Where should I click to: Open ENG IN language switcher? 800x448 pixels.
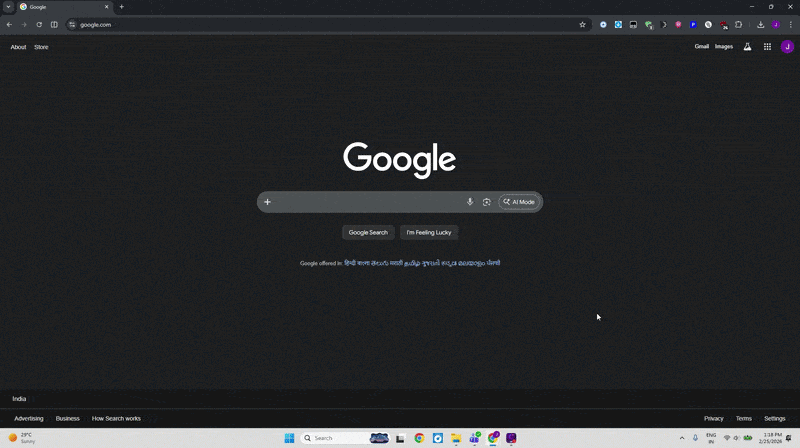(x=711, y=438)
